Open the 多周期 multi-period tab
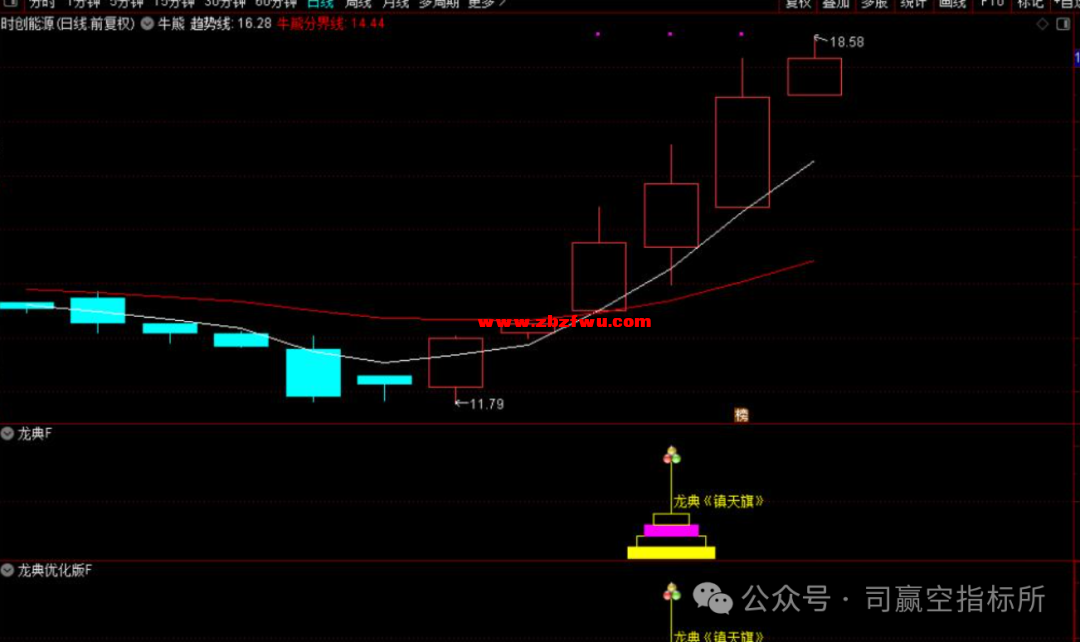The height and width of the screenshot is (642, 1080). point(439,3)
